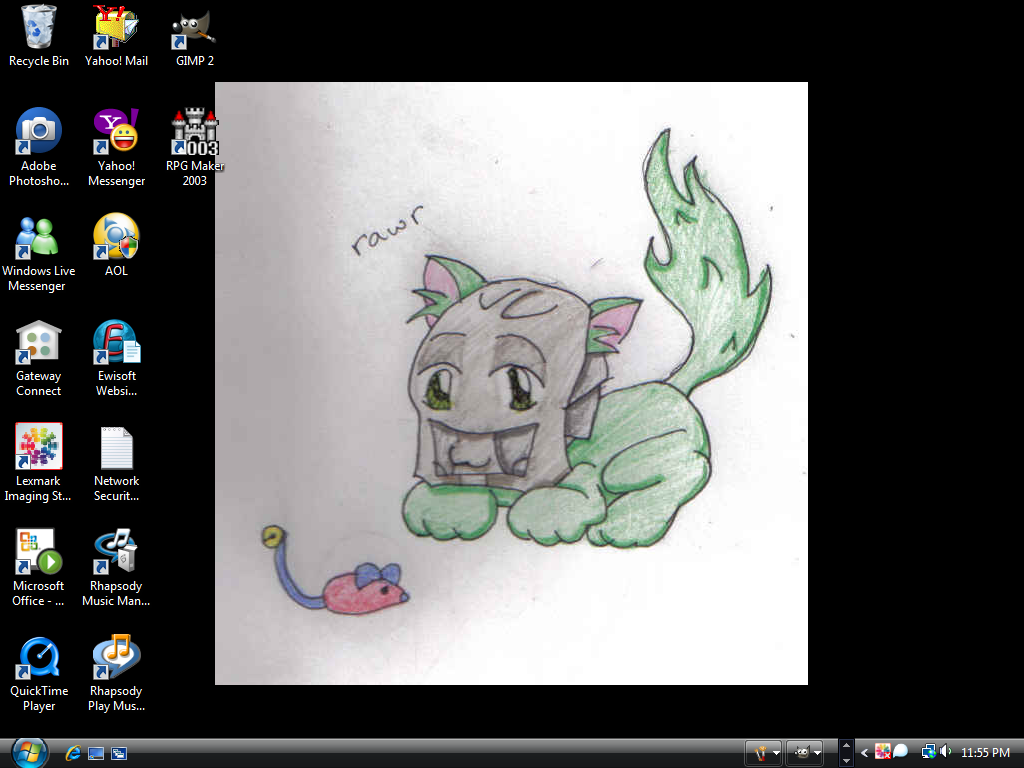Image resolution: width=1024 pixels, height=768 pixels.
Task: Click the 11:55 PM clock
Action: coord(985,753)
